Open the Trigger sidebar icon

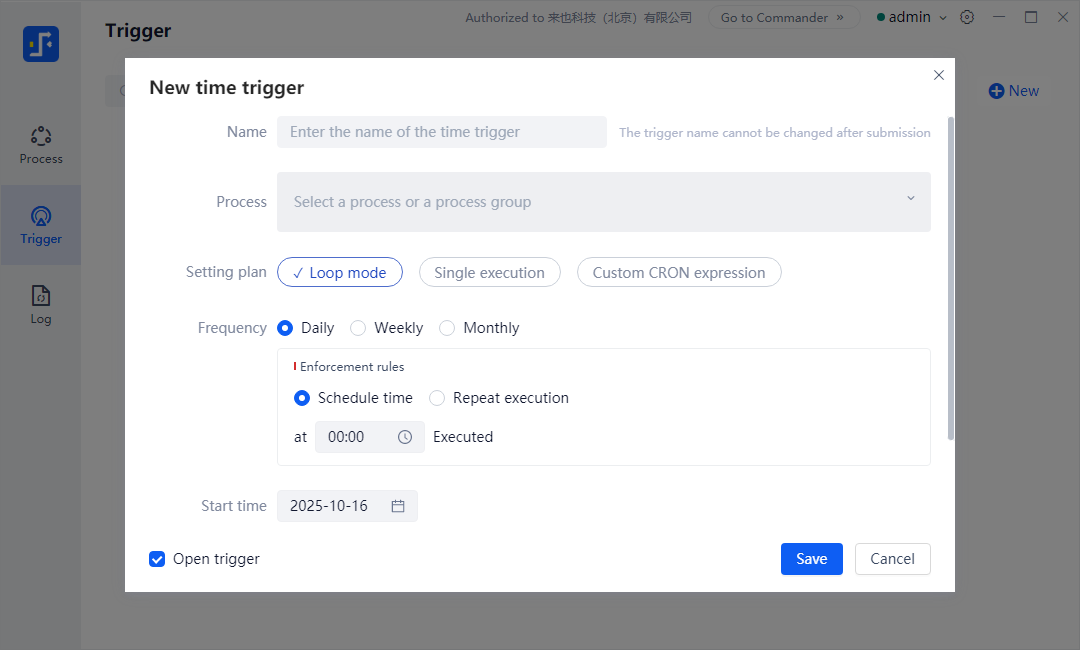pyautogui.click(x=41, y=216)
